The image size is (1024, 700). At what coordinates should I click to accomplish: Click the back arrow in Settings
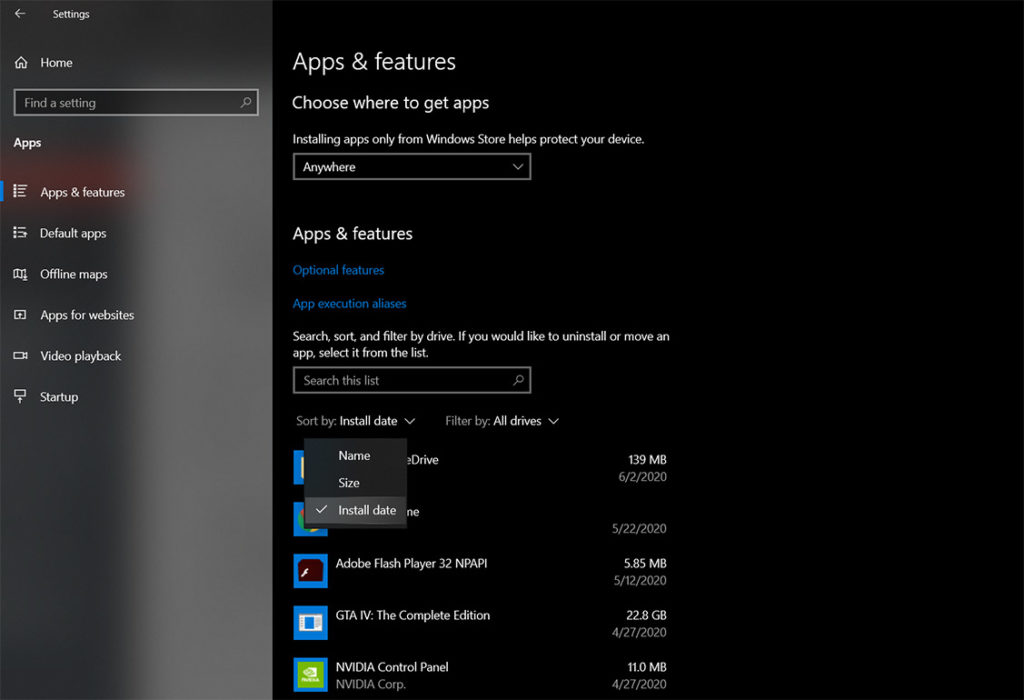click(20, 14)
